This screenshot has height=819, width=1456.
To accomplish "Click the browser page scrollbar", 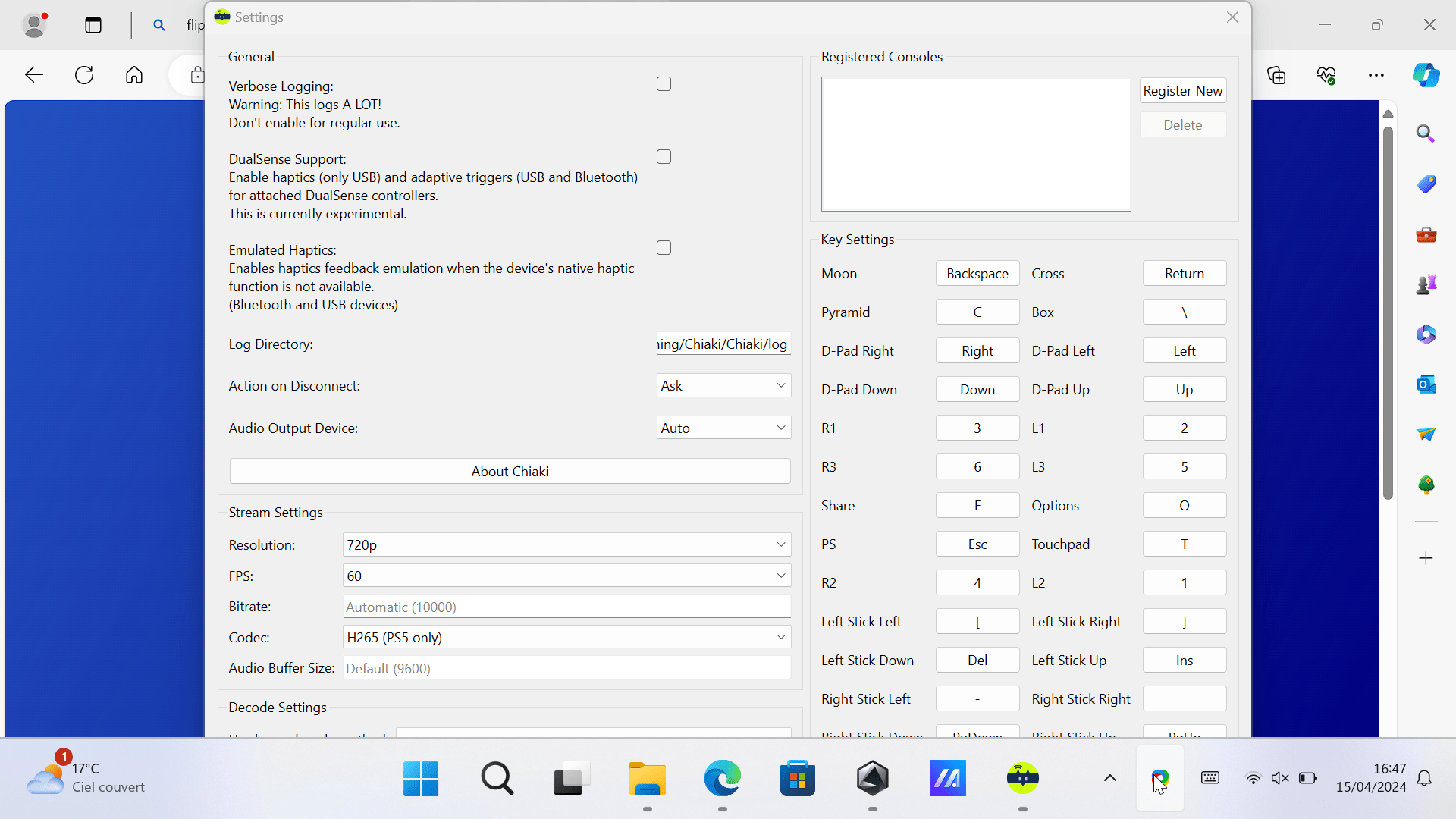I will pos(1388,312).
